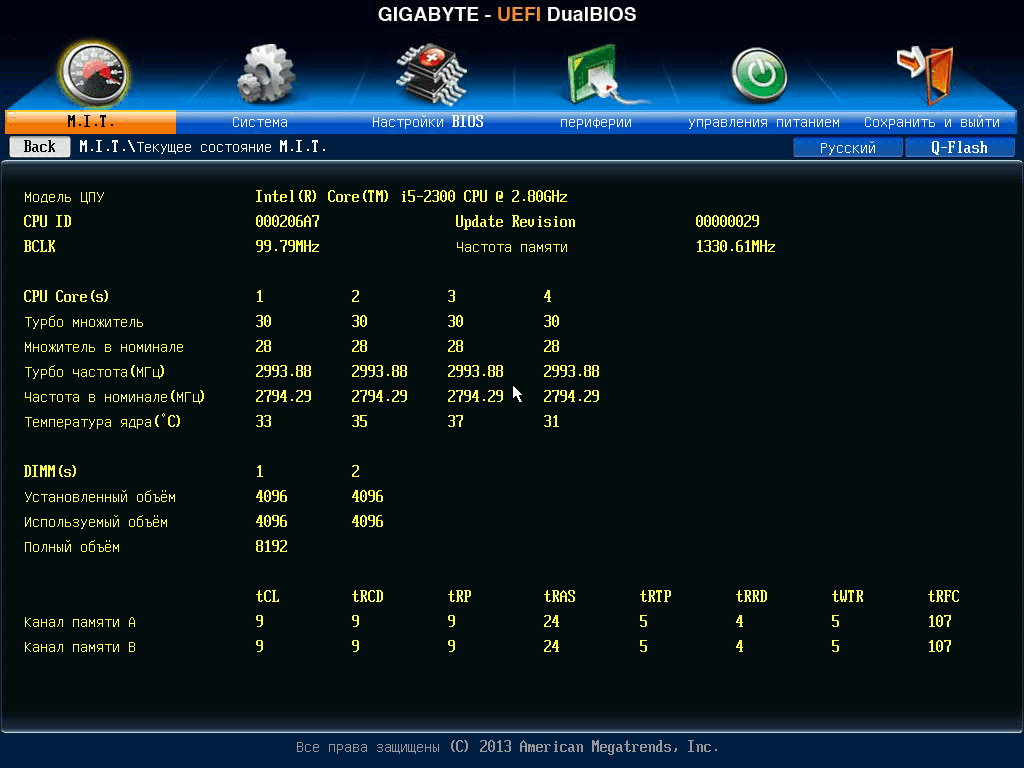Click the tRFC column header

(x=943, y=596)
